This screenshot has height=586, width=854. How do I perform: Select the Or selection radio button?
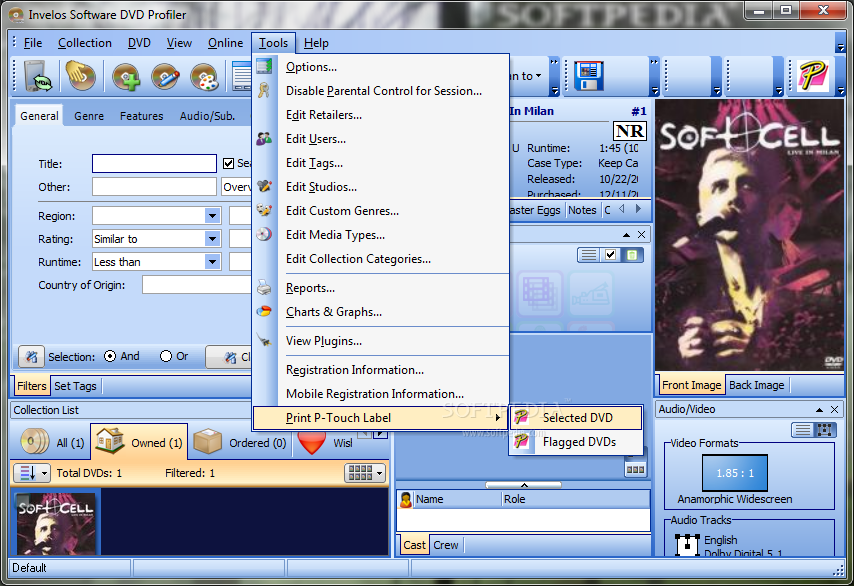166,356
